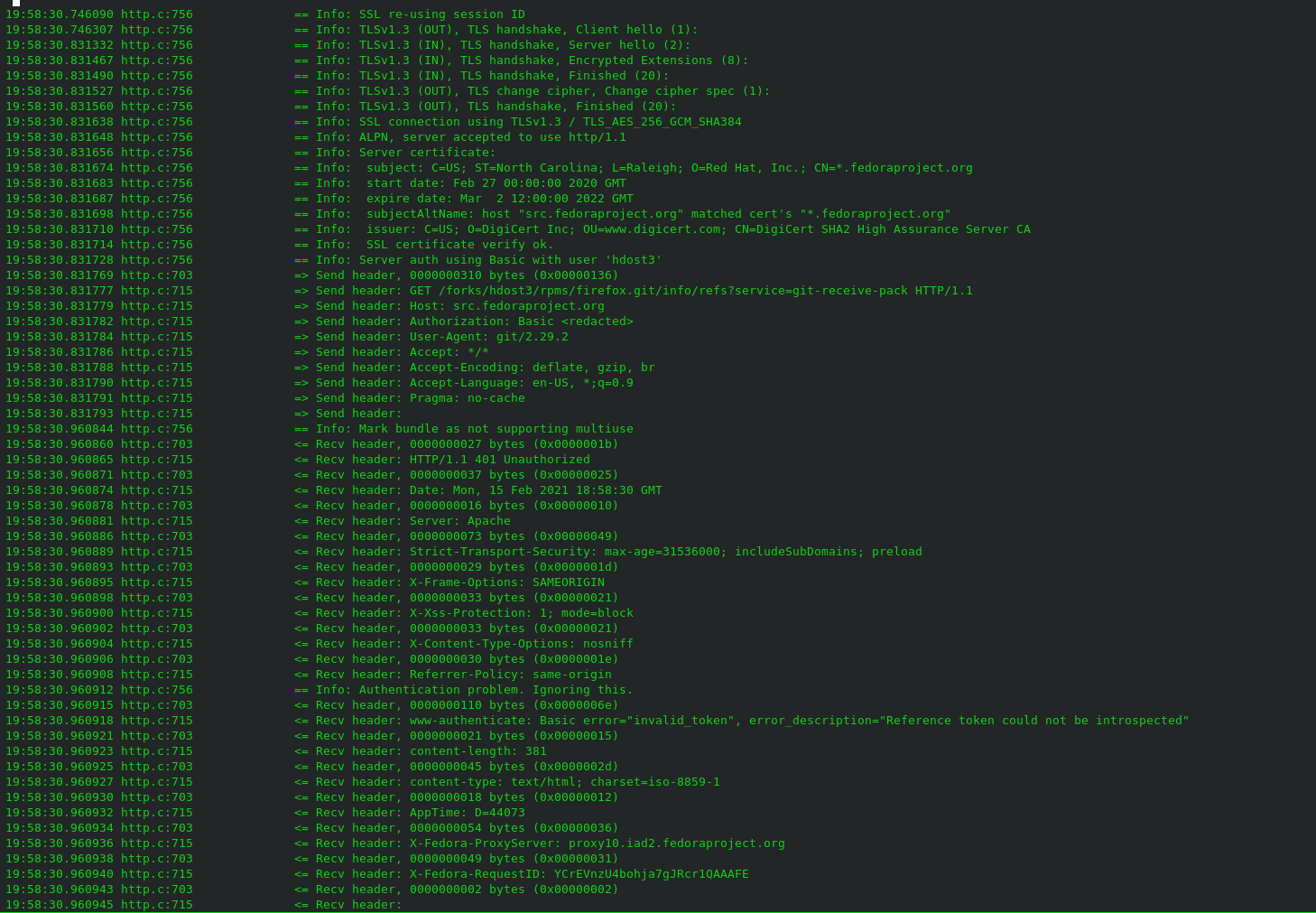This screenshot has width=1316, height=913.
Task: Click the 'Host: src.fedoraproject.org' header text
Action: point(507,306)
